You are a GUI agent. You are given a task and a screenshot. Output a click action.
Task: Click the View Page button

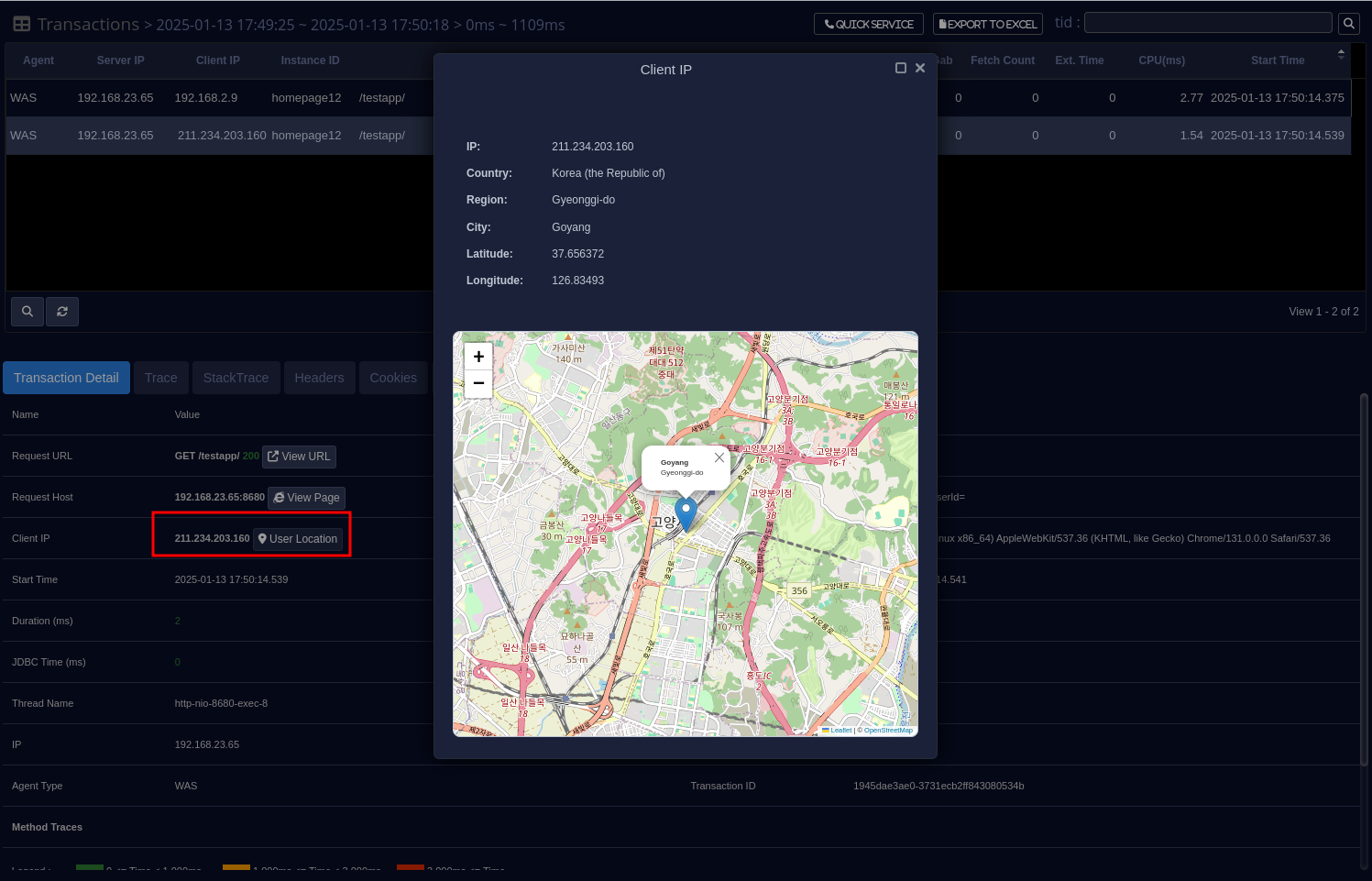tap(306, 498)
